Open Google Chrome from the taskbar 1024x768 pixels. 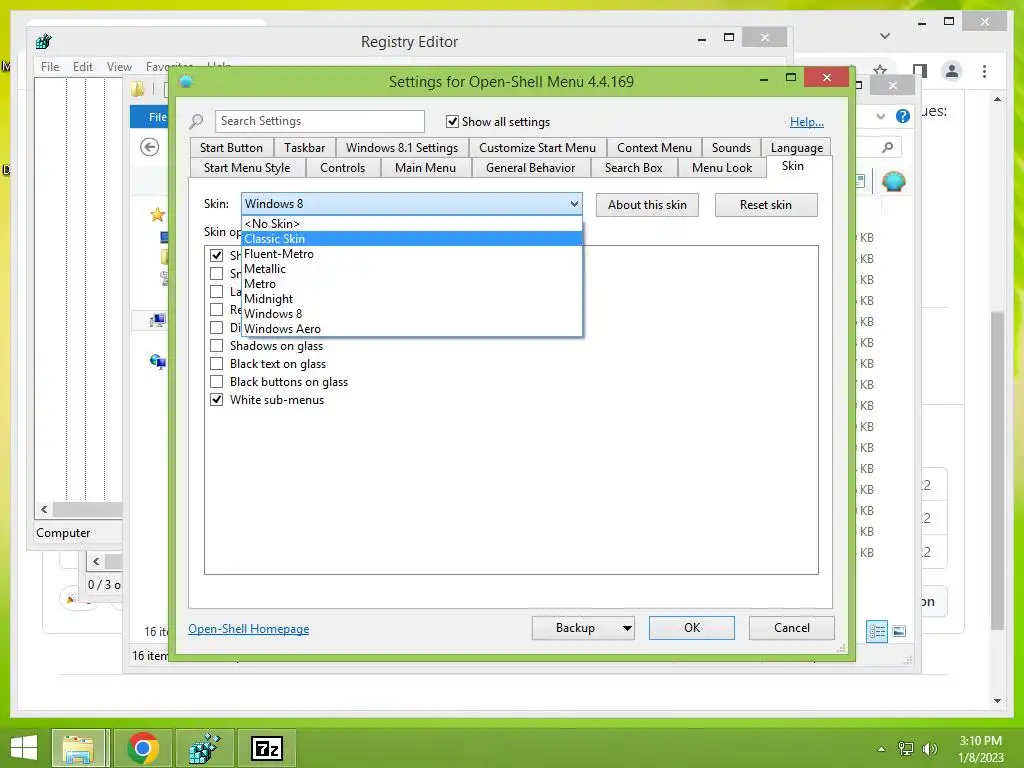point(143,748)
